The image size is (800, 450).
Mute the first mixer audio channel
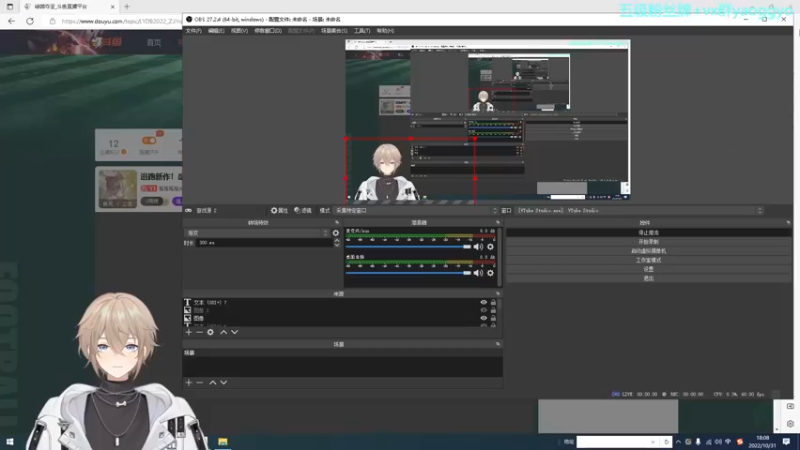coord(478,246)
